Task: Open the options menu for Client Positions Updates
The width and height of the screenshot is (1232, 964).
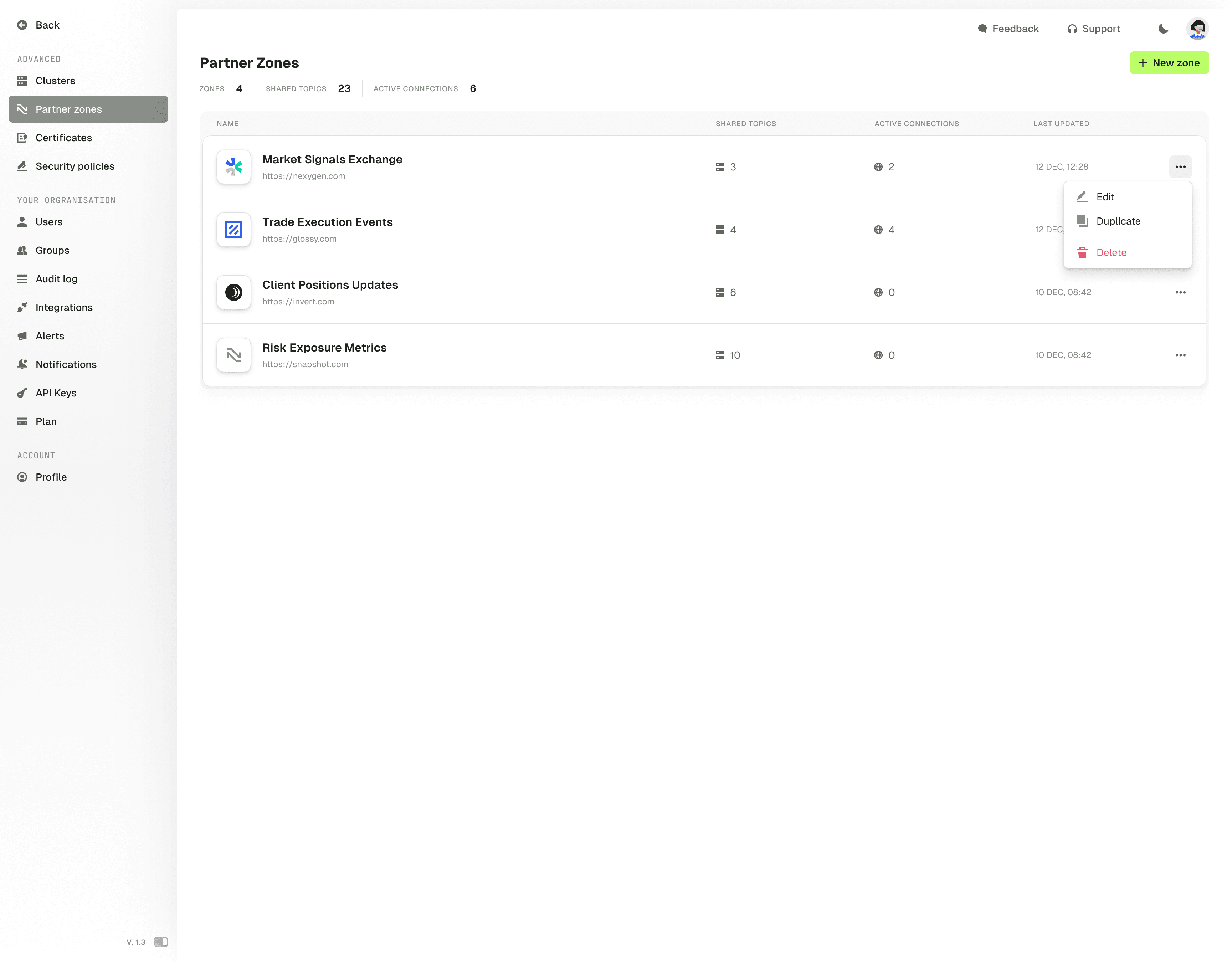Action: pos(1180,292)
